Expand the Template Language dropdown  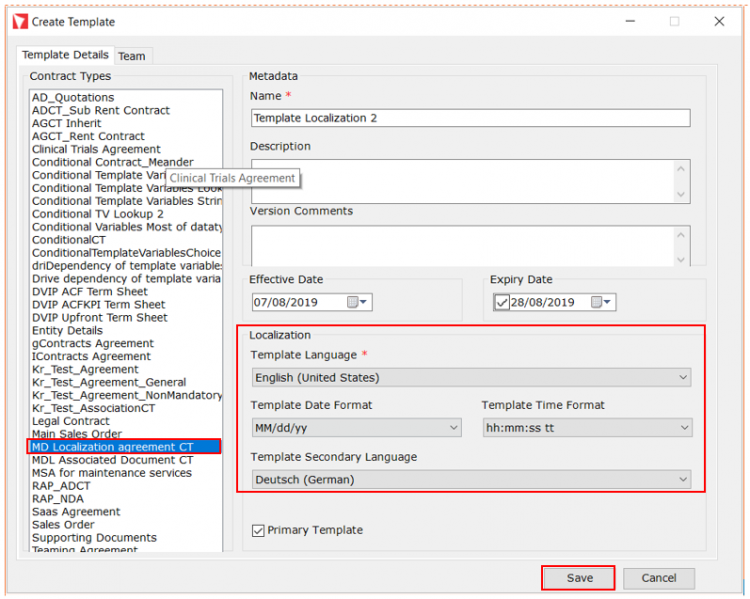click(683, 378)
